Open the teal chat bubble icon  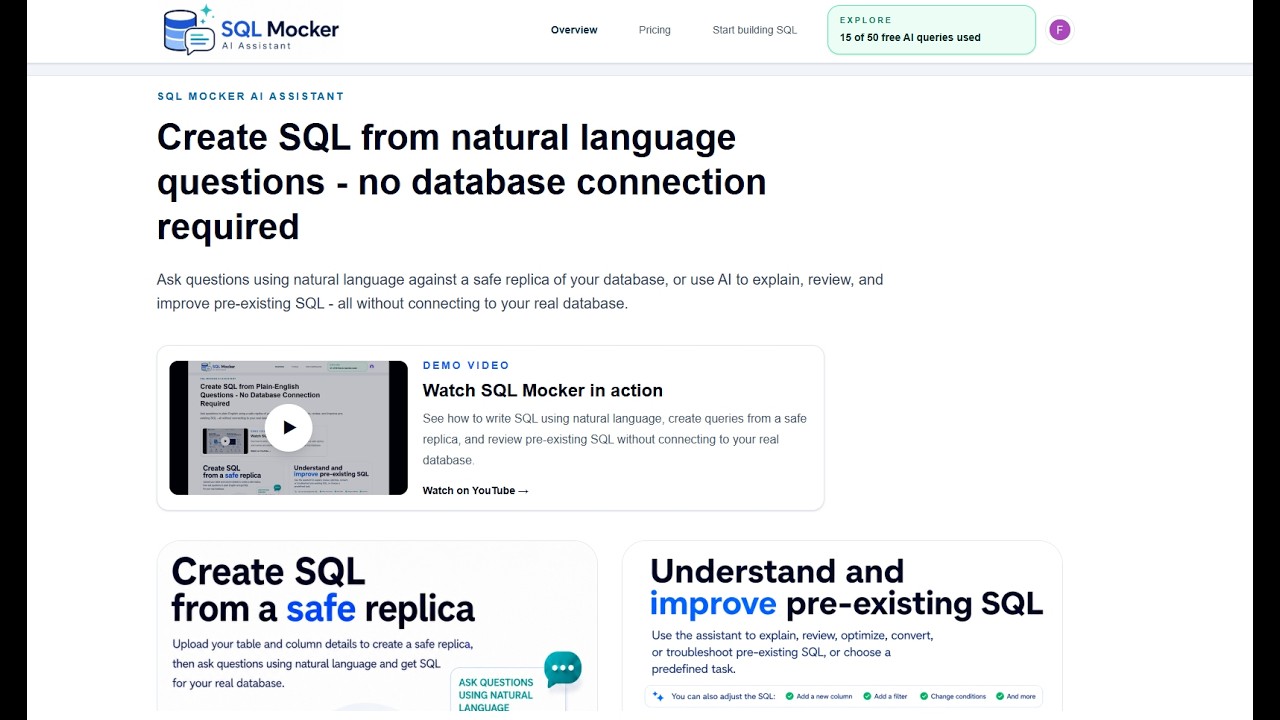coord(563,668)
